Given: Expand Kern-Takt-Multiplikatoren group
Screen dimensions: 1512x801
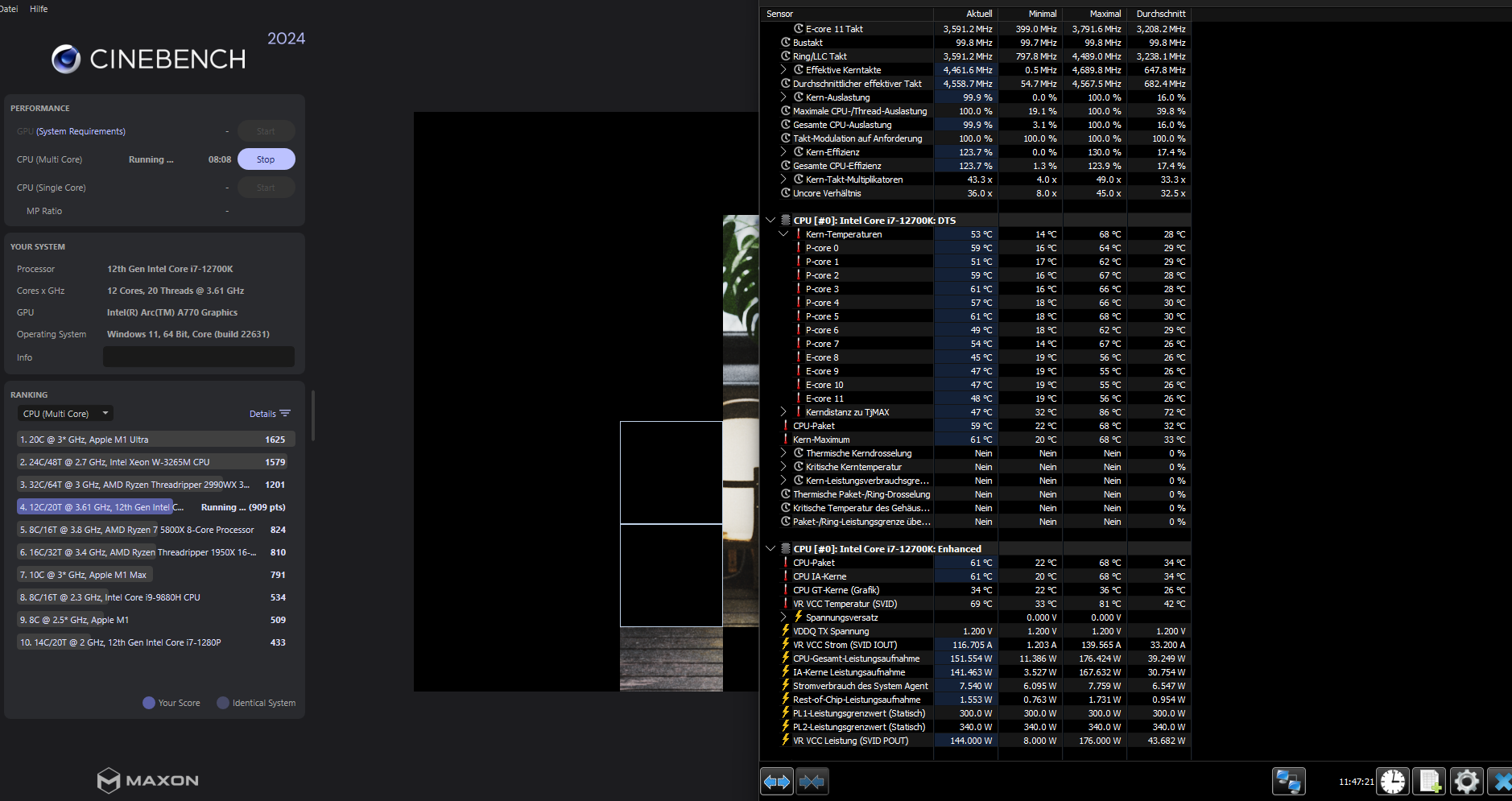Looking at the screenshot, I should pyautogui.click(x=783, y=179).
